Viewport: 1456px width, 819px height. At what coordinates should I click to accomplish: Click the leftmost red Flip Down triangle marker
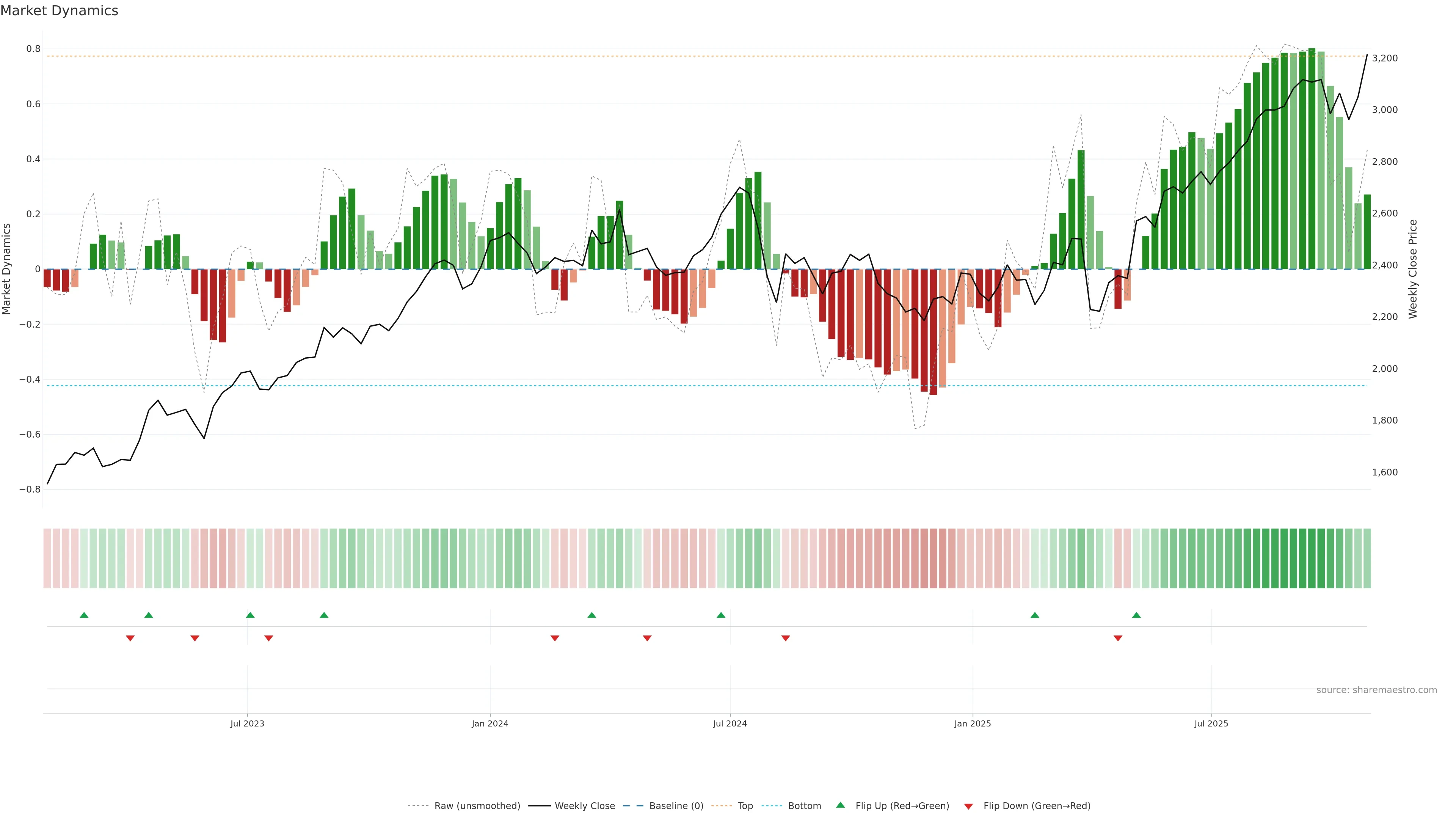pyautogui.click(x=130, y=638)
